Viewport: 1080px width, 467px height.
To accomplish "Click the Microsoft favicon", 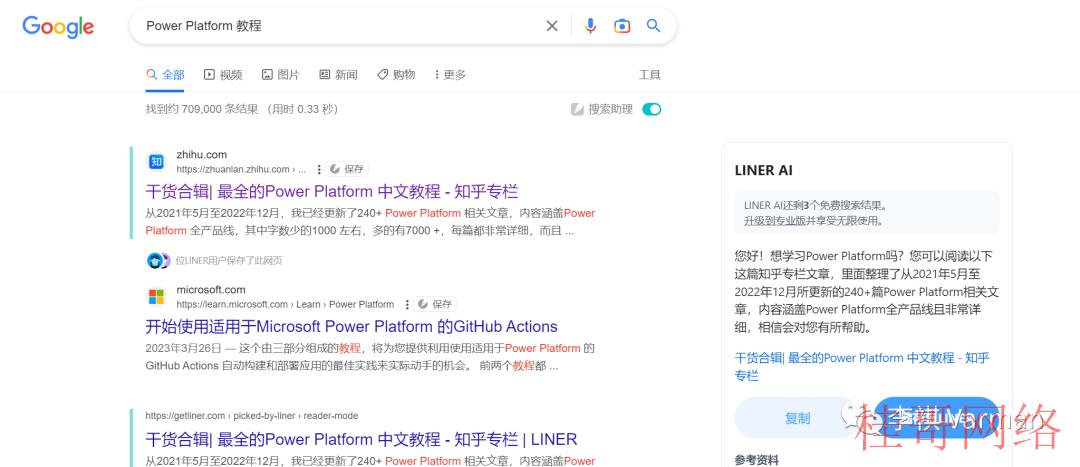I will [x=156, y=297].
